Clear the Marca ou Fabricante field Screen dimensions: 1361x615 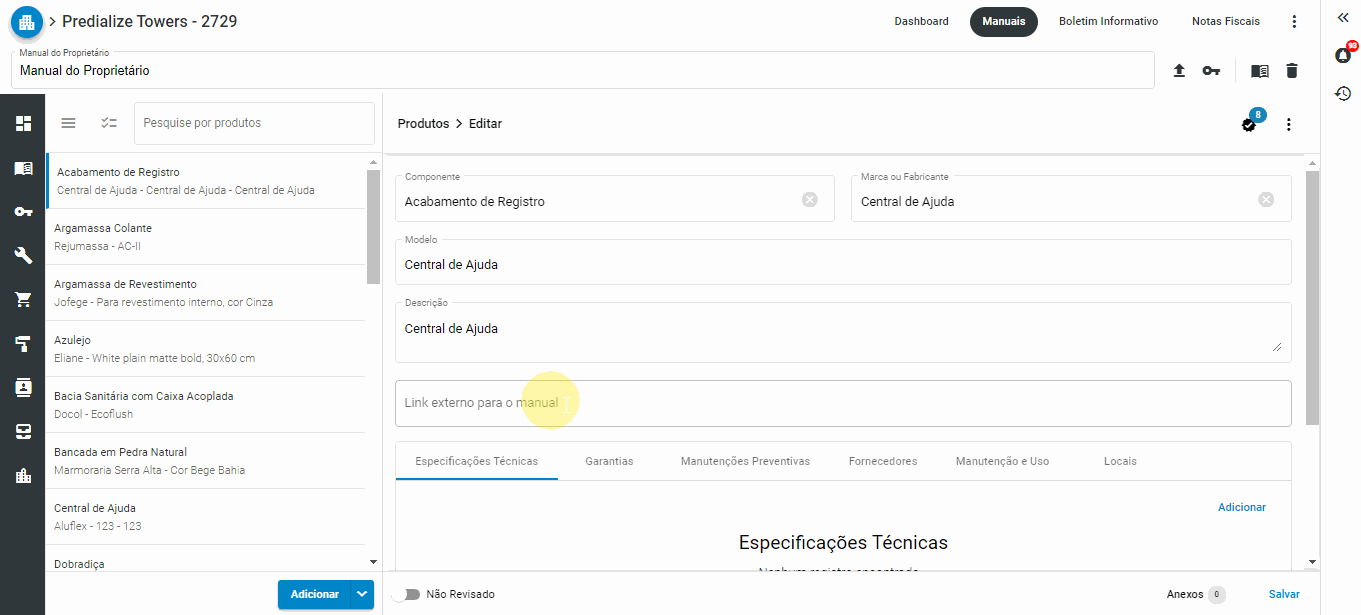[x=1266, y=199]
